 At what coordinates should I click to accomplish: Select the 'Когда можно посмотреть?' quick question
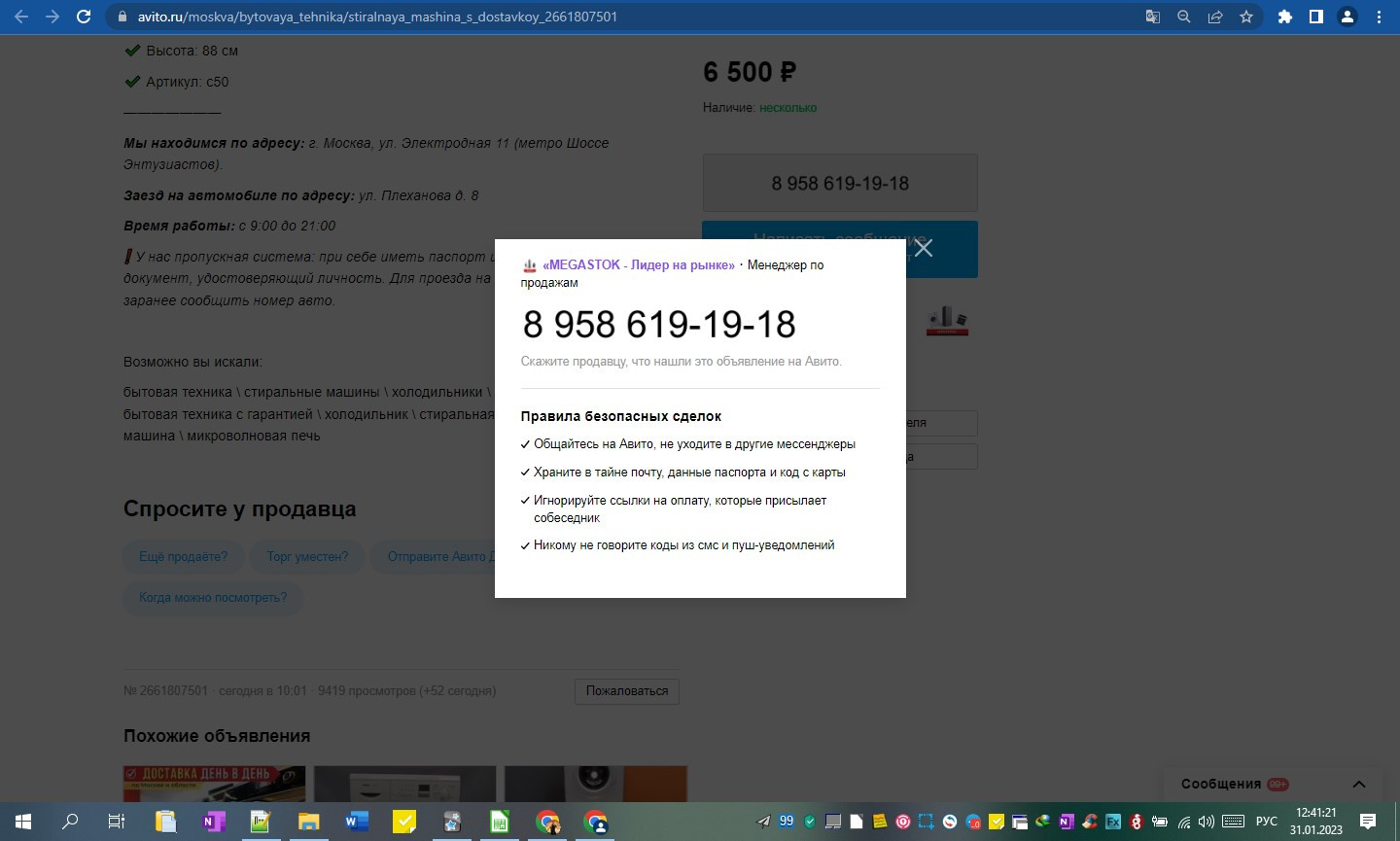pos(213,598)
